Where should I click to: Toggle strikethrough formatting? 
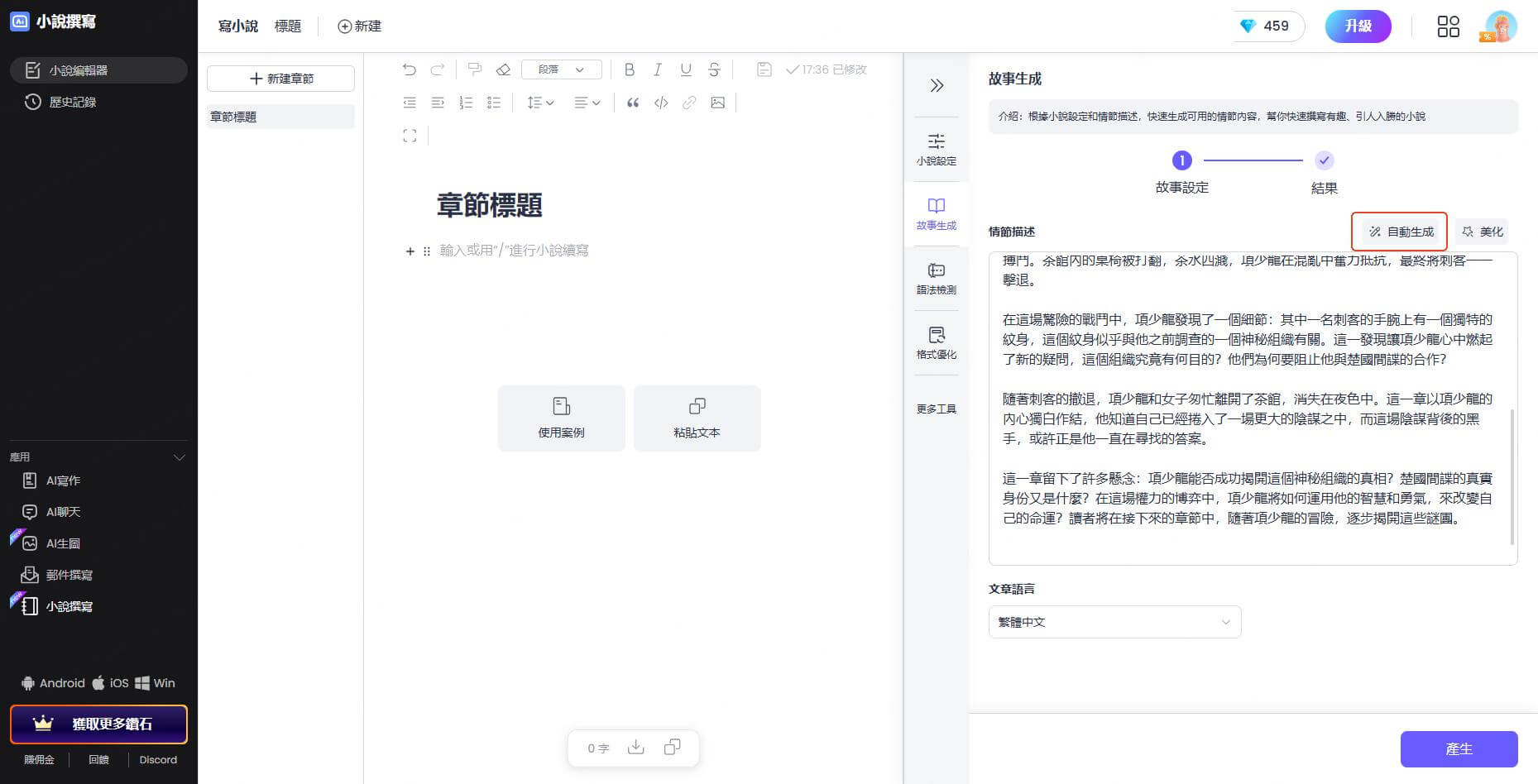tap(714, 69)
